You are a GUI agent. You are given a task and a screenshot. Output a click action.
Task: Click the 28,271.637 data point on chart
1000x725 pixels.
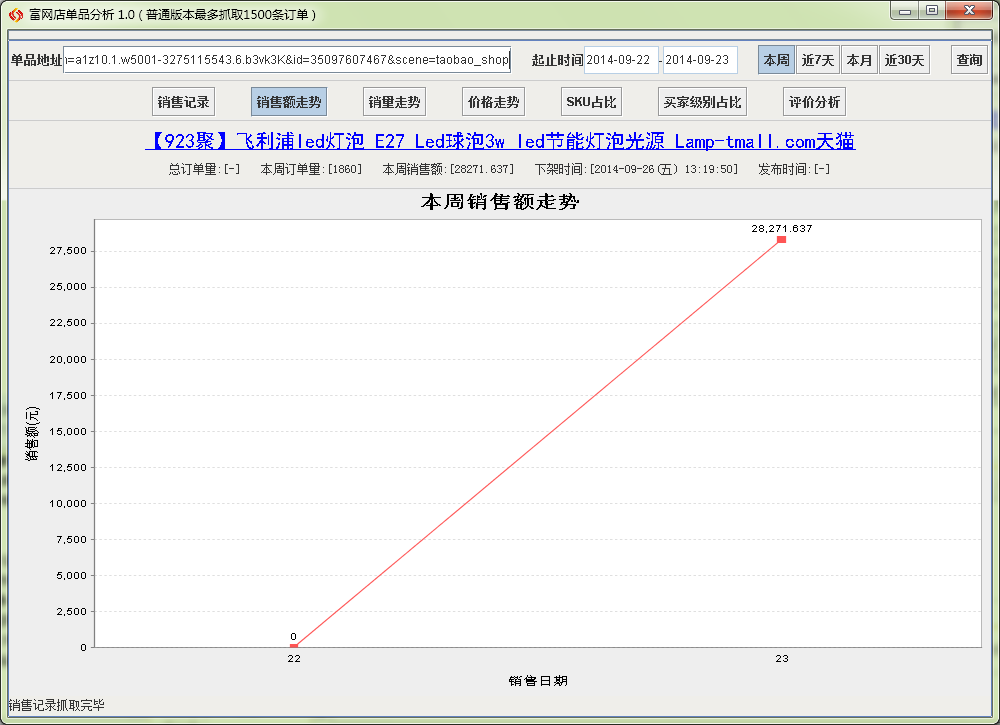(781, 239)
